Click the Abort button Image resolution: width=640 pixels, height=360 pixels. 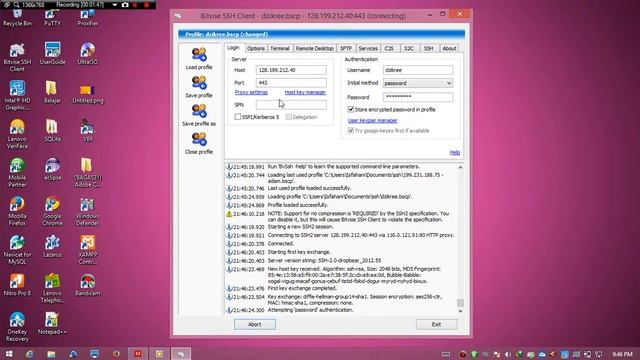point(255,324)
